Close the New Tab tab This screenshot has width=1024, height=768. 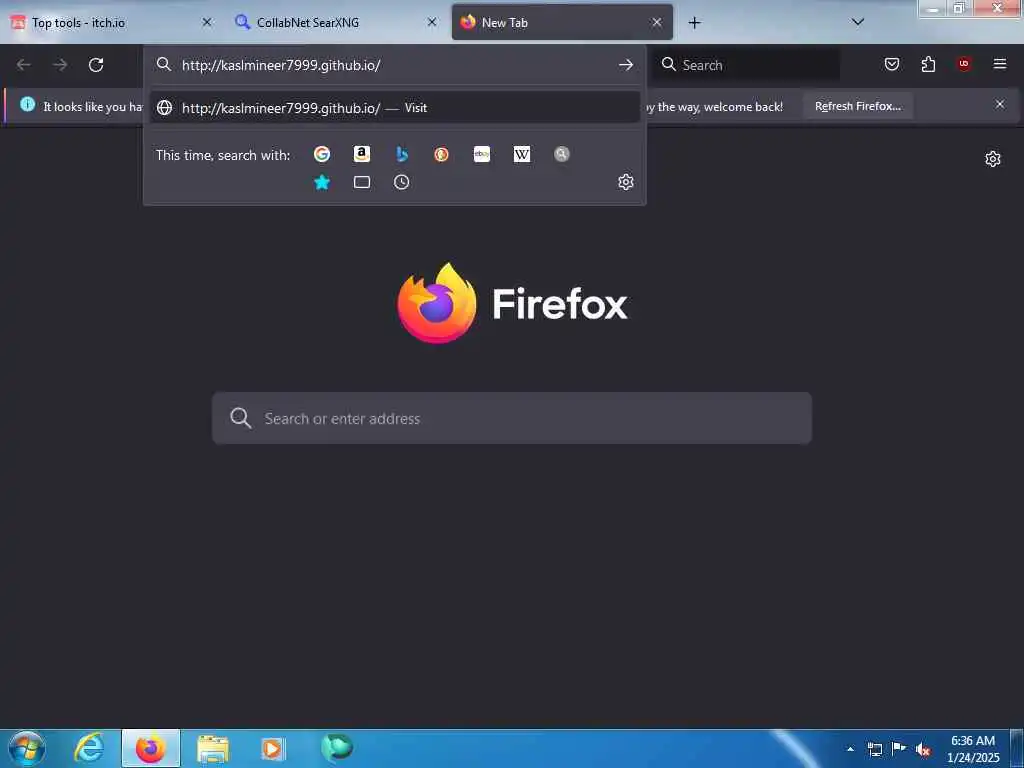[x=657, y=22]
